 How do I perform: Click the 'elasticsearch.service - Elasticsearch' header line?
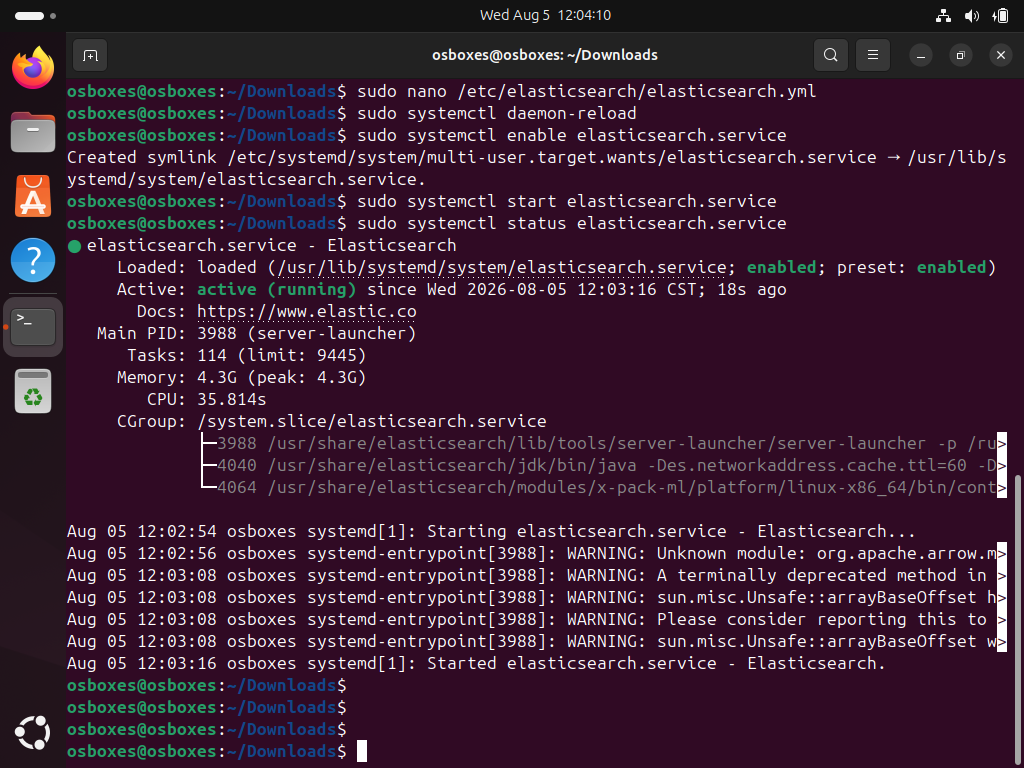[x=272, y=246]
